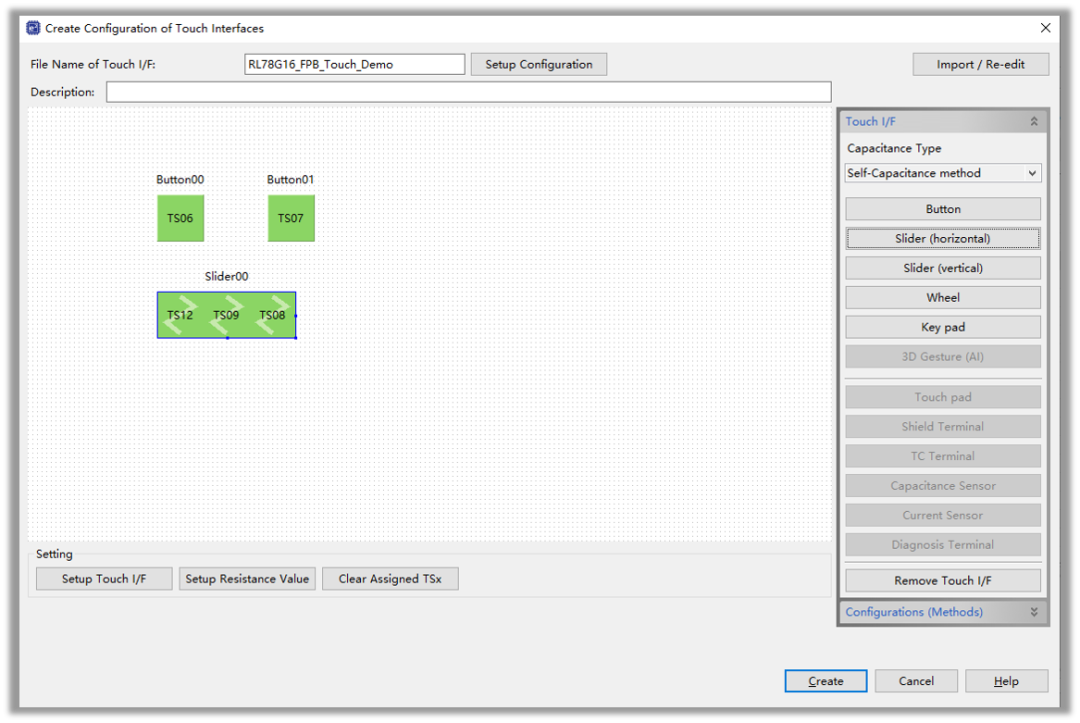The image size is (1080, 723).
Task: Click the Setup Configuration button
Action: 538,65
